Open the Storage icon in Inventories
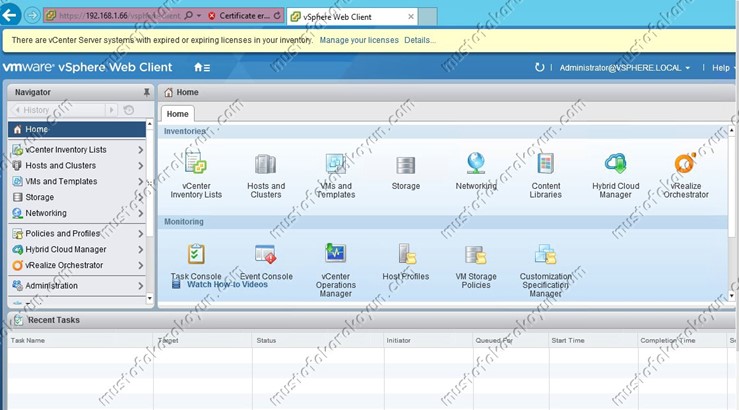This screenshot has height=410, width=739. coord(405,165)
